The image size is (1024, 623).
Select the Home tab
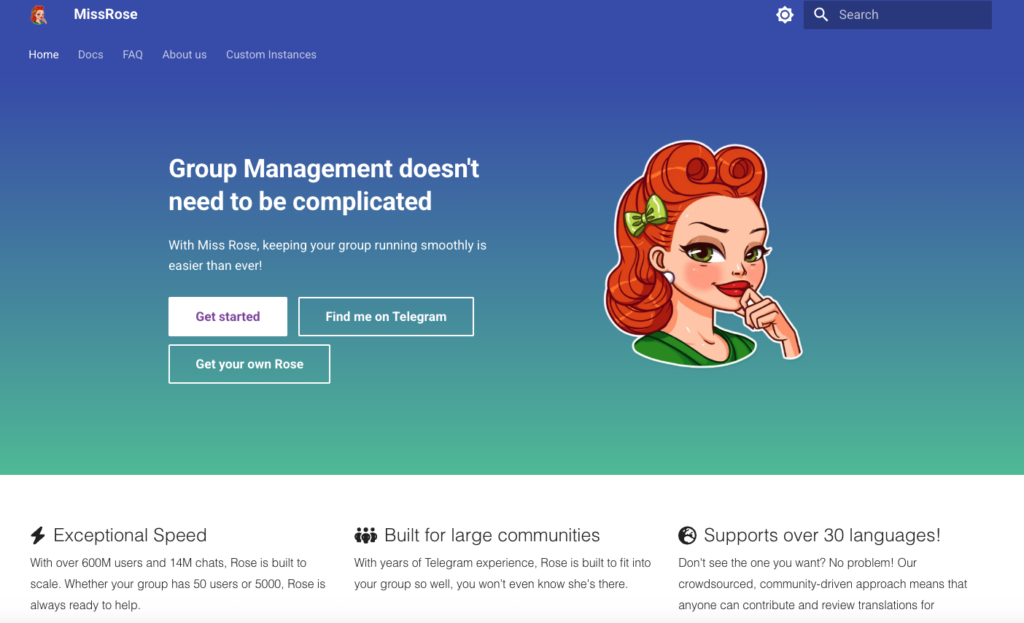click(x=43, y=55)
